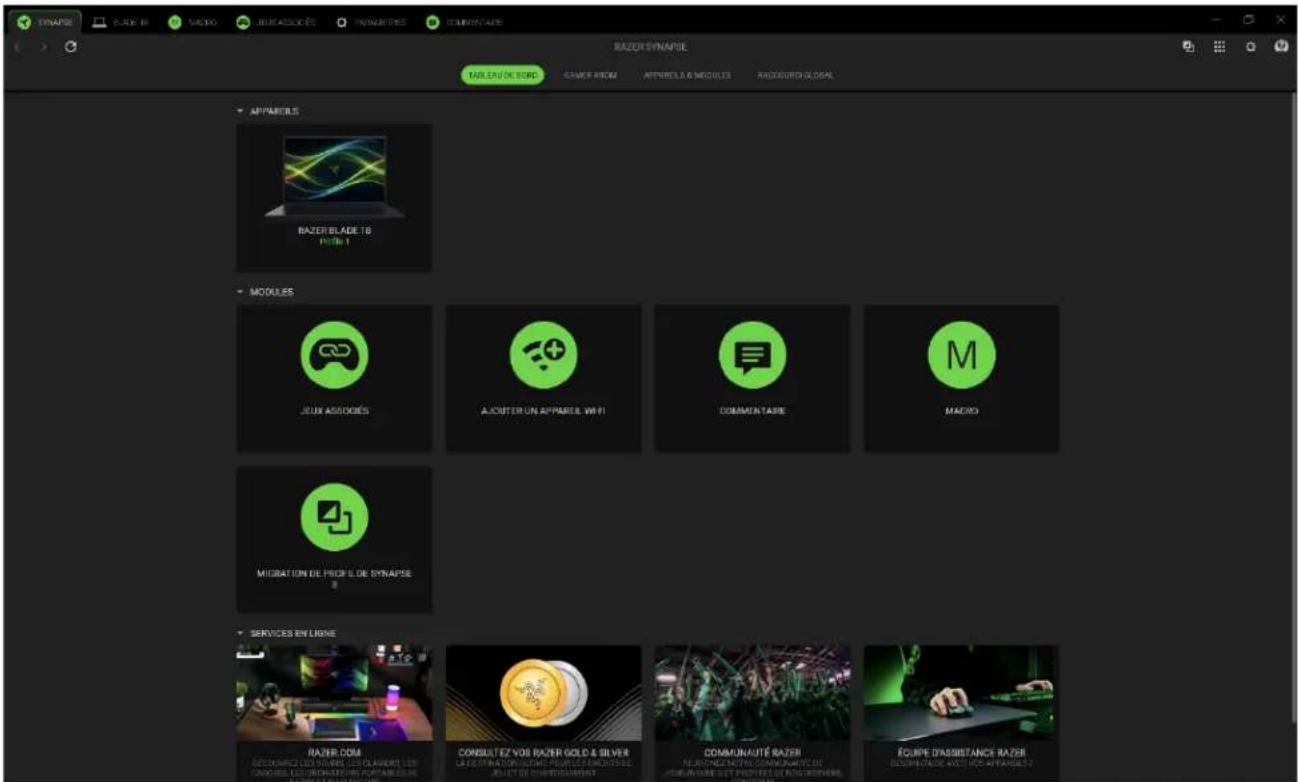Viewport: 1298px width, 782px height.
Task: Open the Commentaire top tab
Action: 464,21
